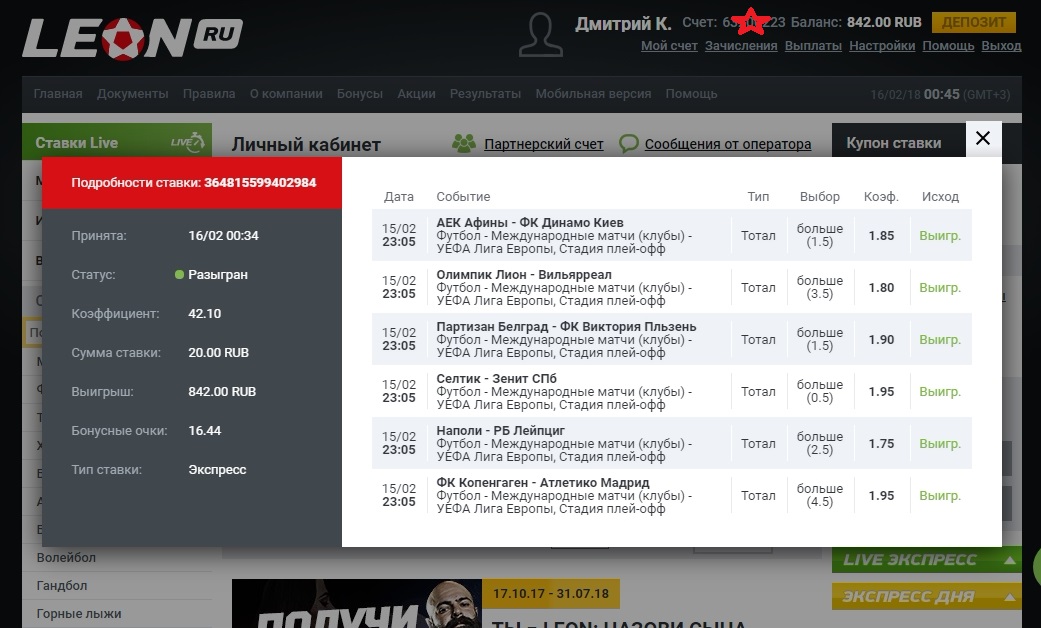Click the Партизан Белград - ФК Виктория Пльзень event
Image resolution: width=1041 pixels, height=628 pixels.
coord(566,327)
